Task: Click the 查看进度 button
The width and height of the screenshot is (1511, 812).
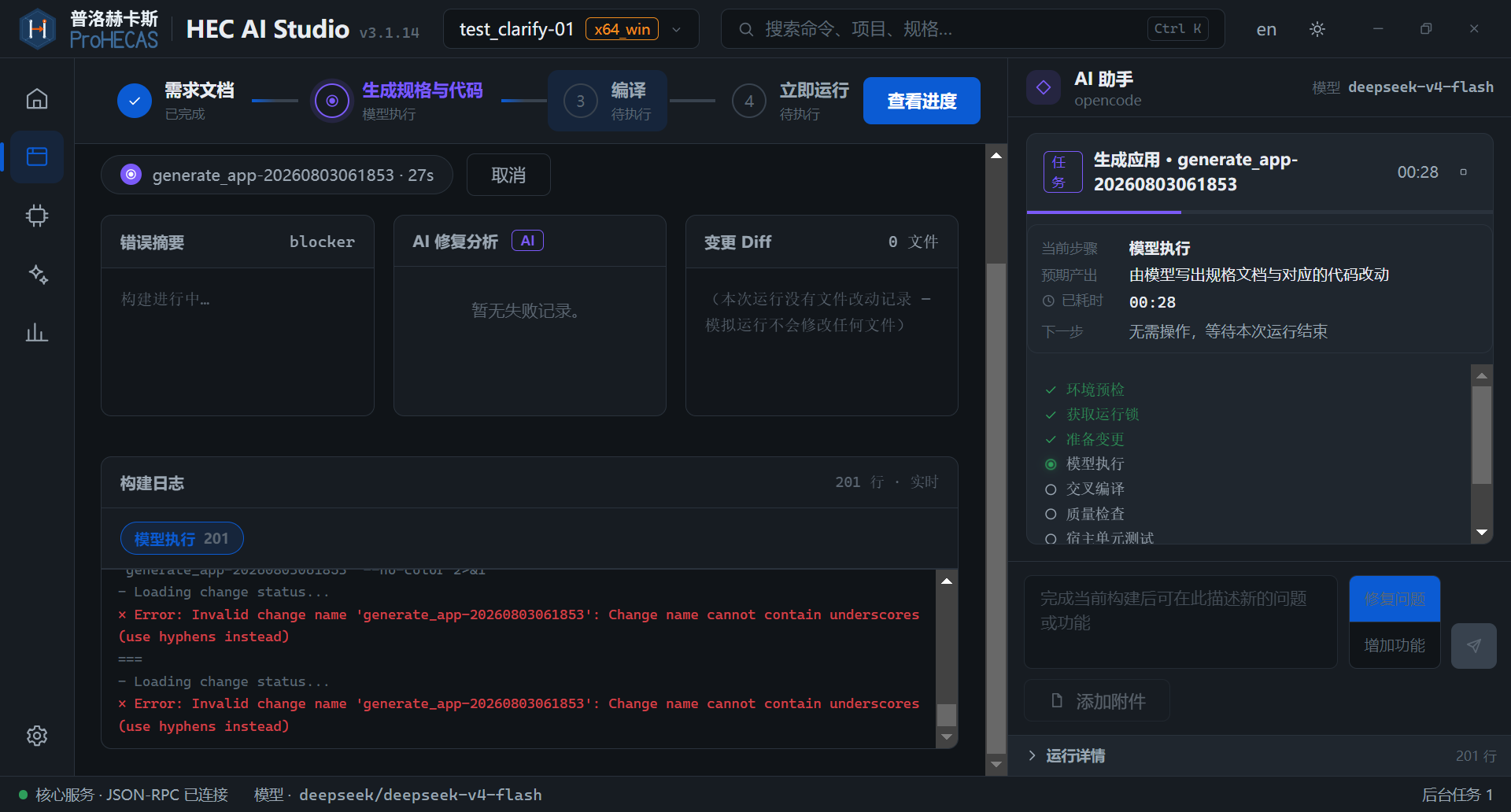Action: coord(922,101)
